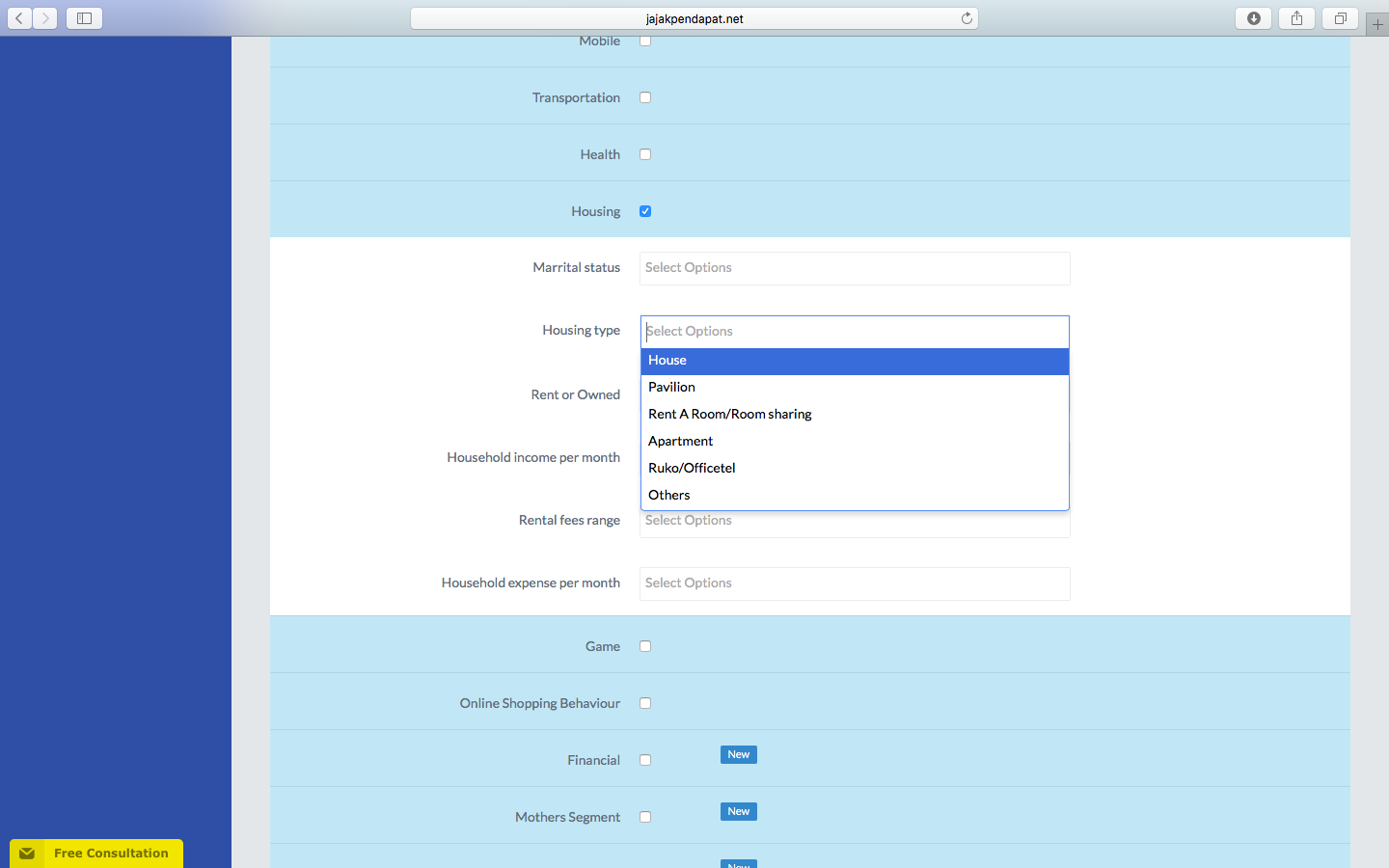Pick Rent A Room/Room sharing option

point(855,415)
